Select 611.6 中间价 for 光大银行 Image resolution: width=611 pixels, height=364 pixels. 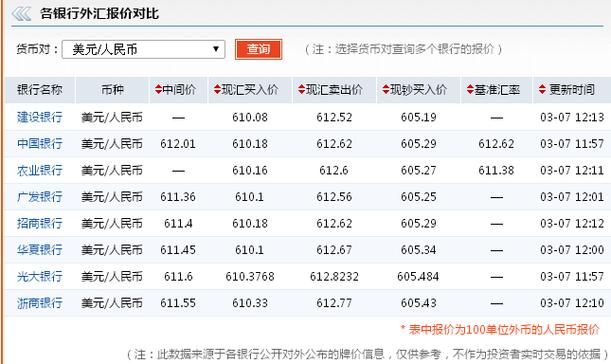click(x=178, y=277)
